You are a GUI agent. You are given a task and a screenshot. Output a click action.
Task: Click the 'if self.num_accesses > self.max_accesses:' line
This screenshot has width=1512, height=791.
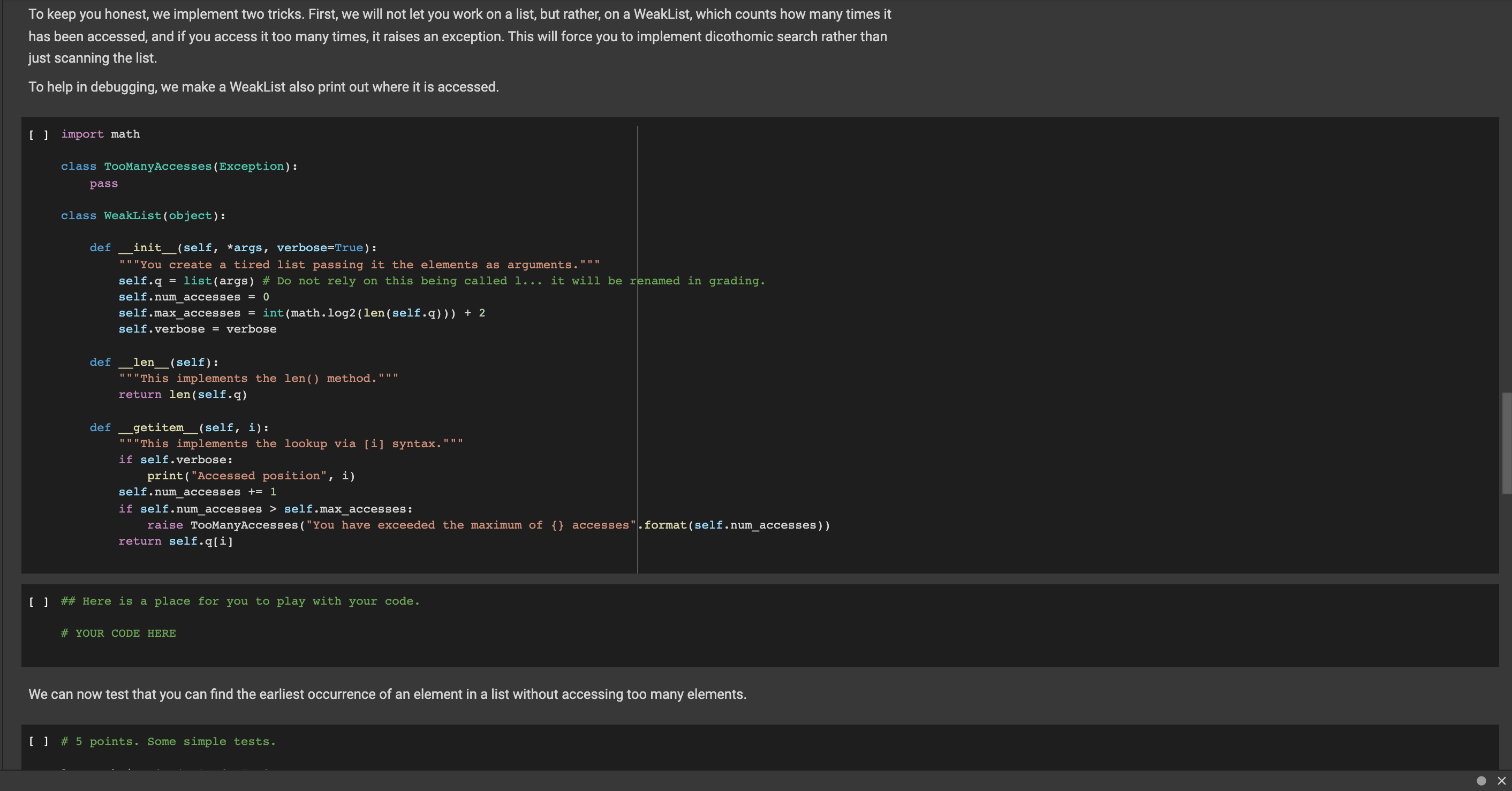[266, 509]
